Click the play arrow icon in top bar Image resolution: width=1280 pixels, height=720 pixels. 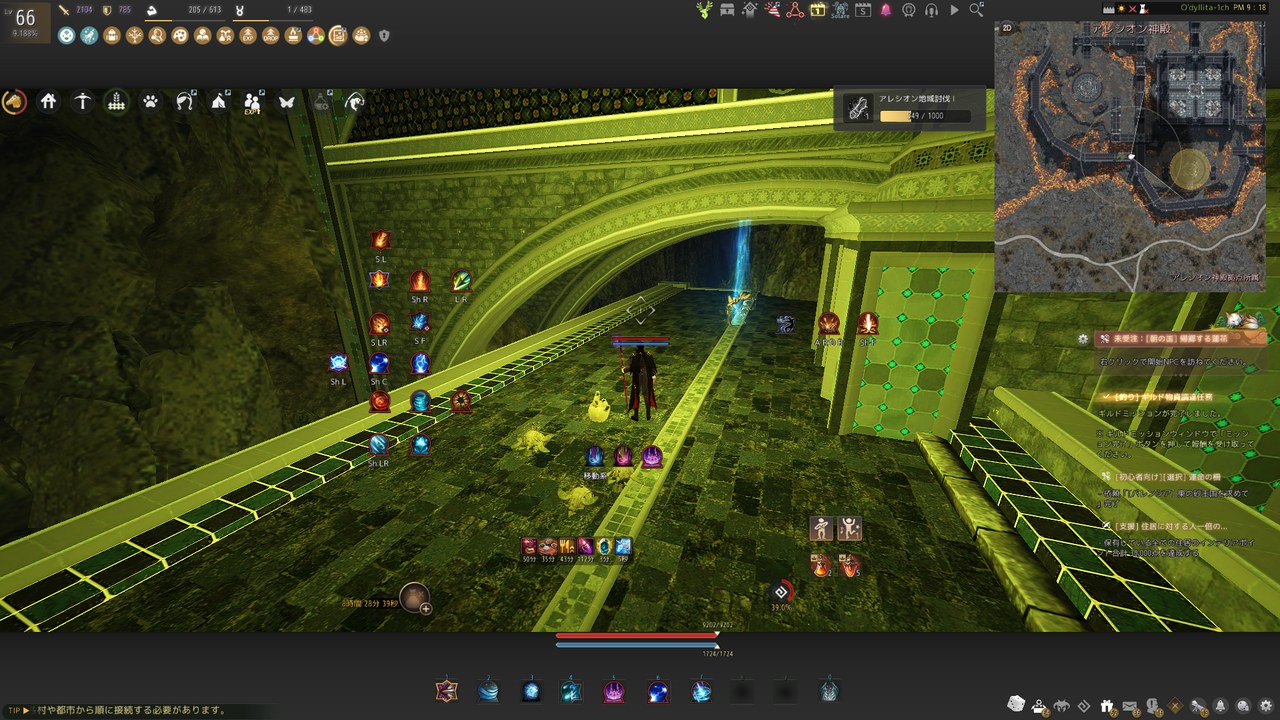[x=954, y=10]
